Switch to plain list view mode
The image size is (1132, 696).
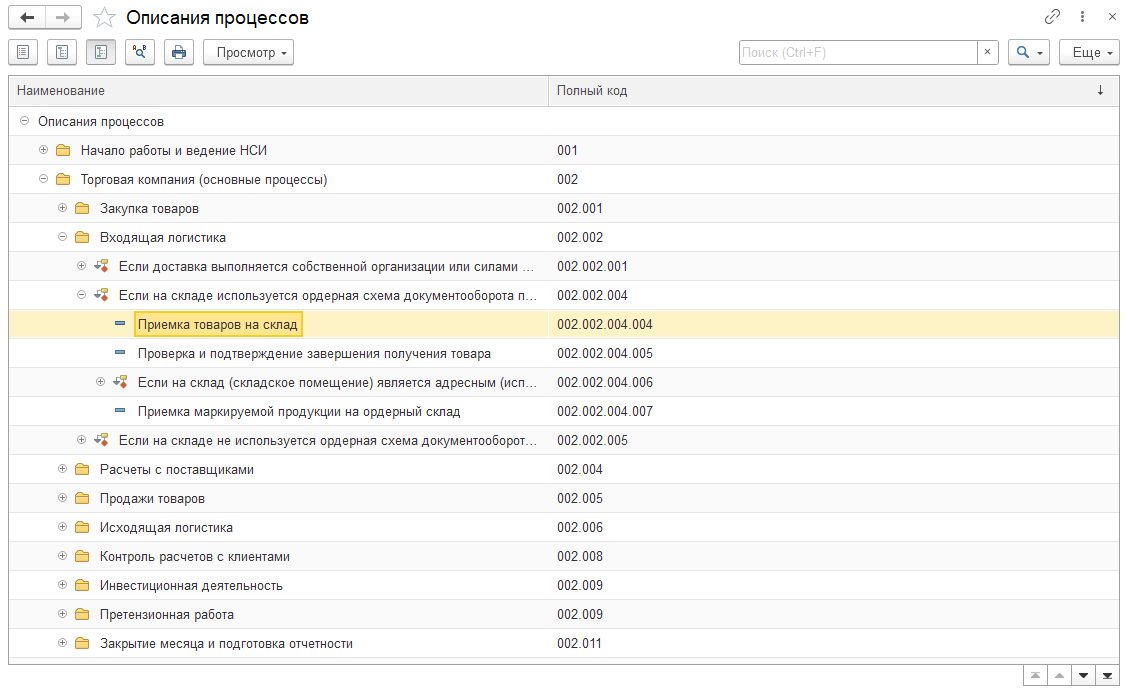[x=23, y=52]
